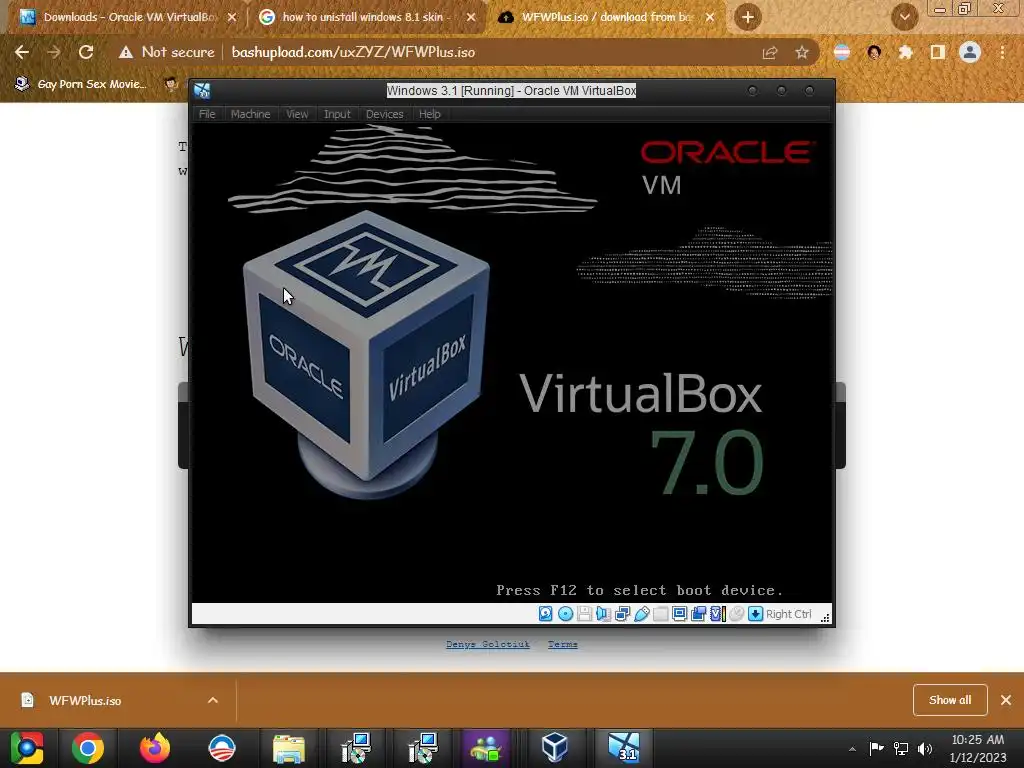
Task: Switch to the Windows 3.1 VM taskbar icon
Action: pos(624,748)
